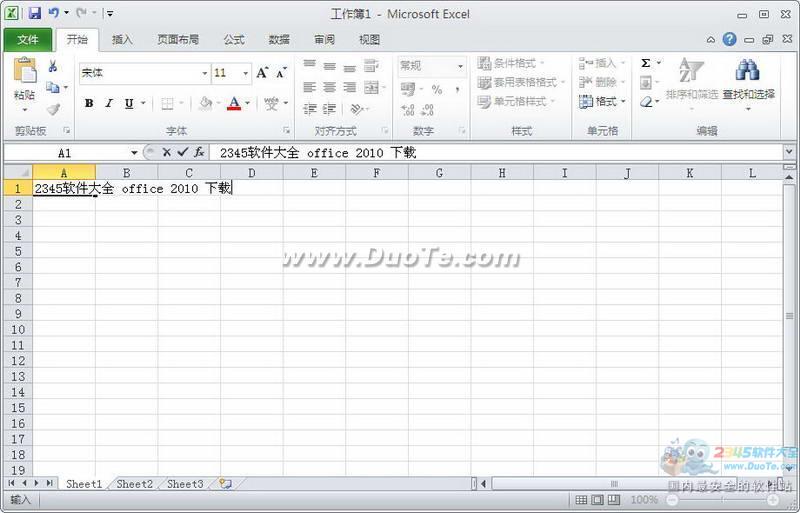This screenshot has width=800, height=513.
Task: Click the merge and center icon
Action: 371,87
